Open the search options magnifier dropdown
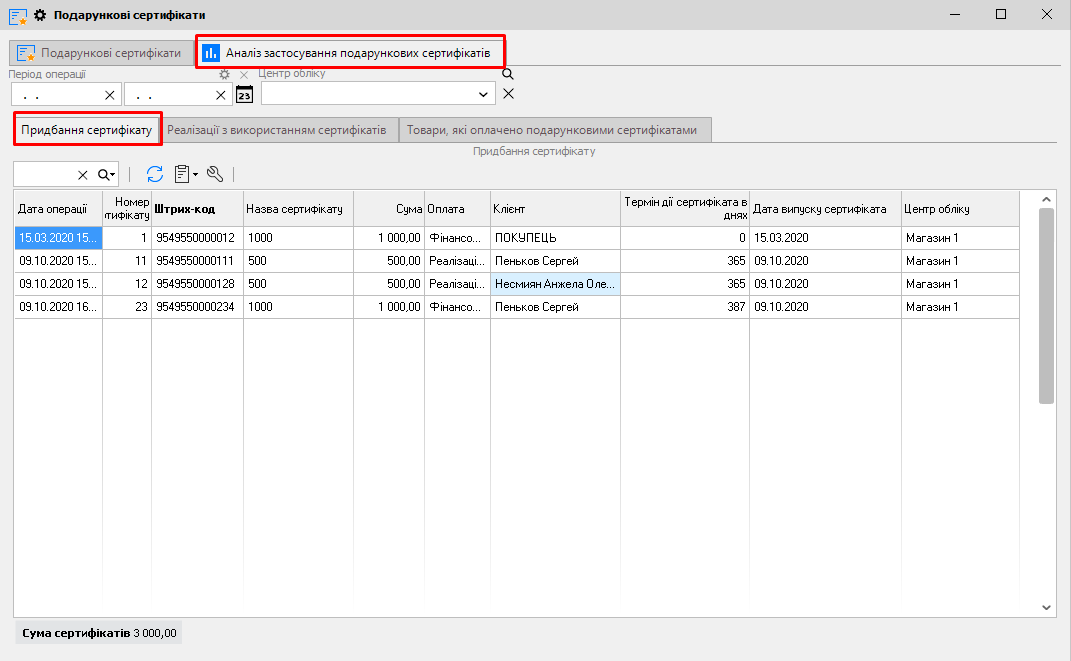The image size is (1071, 661). (106, 175)
